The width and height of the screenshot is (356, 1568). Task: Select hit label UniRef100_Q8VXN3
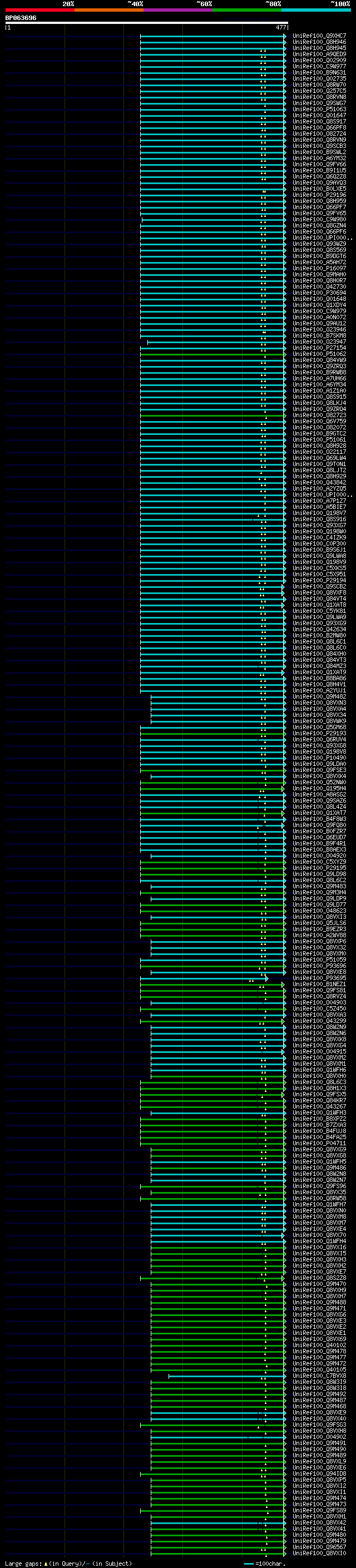(x=319, y=703)
